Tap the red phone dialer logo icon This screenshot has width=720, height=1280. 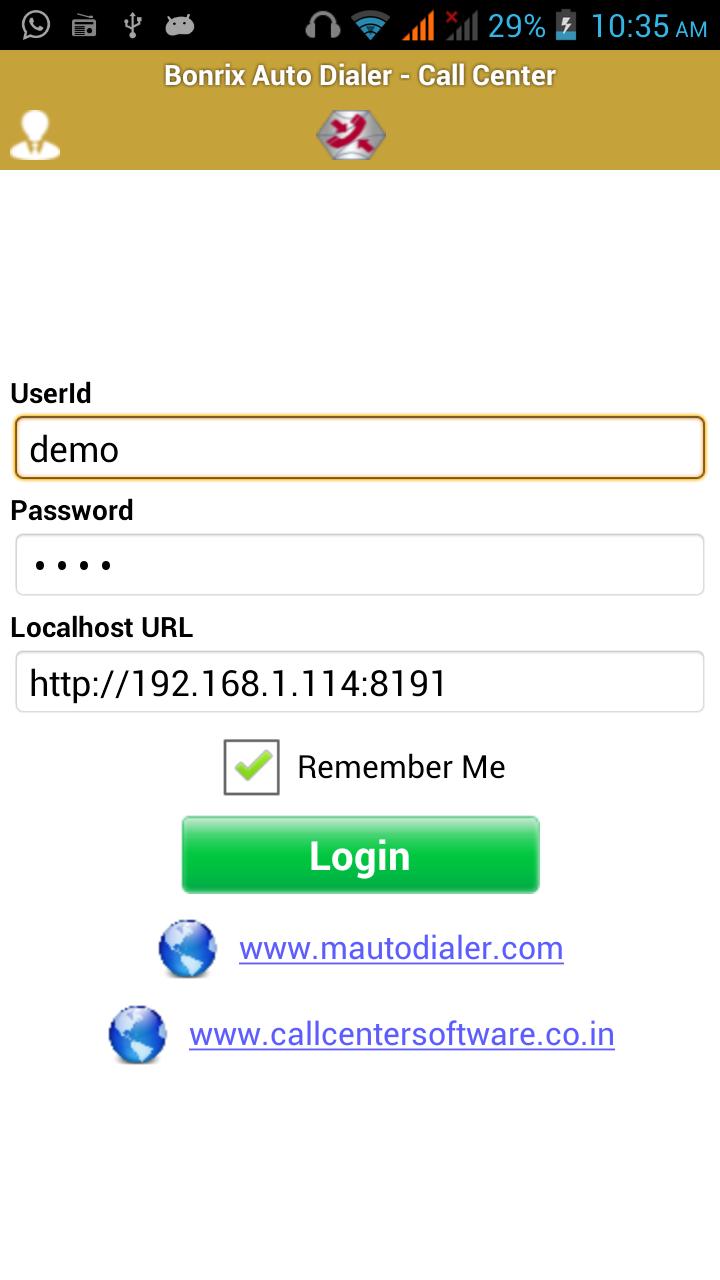351,135
